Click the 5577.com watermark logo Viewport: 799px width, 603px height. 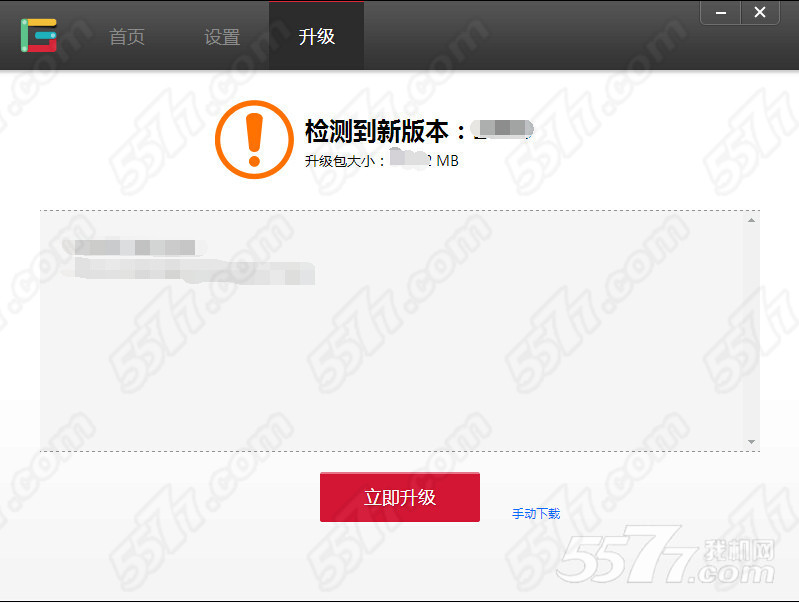[x=665, y=556]
